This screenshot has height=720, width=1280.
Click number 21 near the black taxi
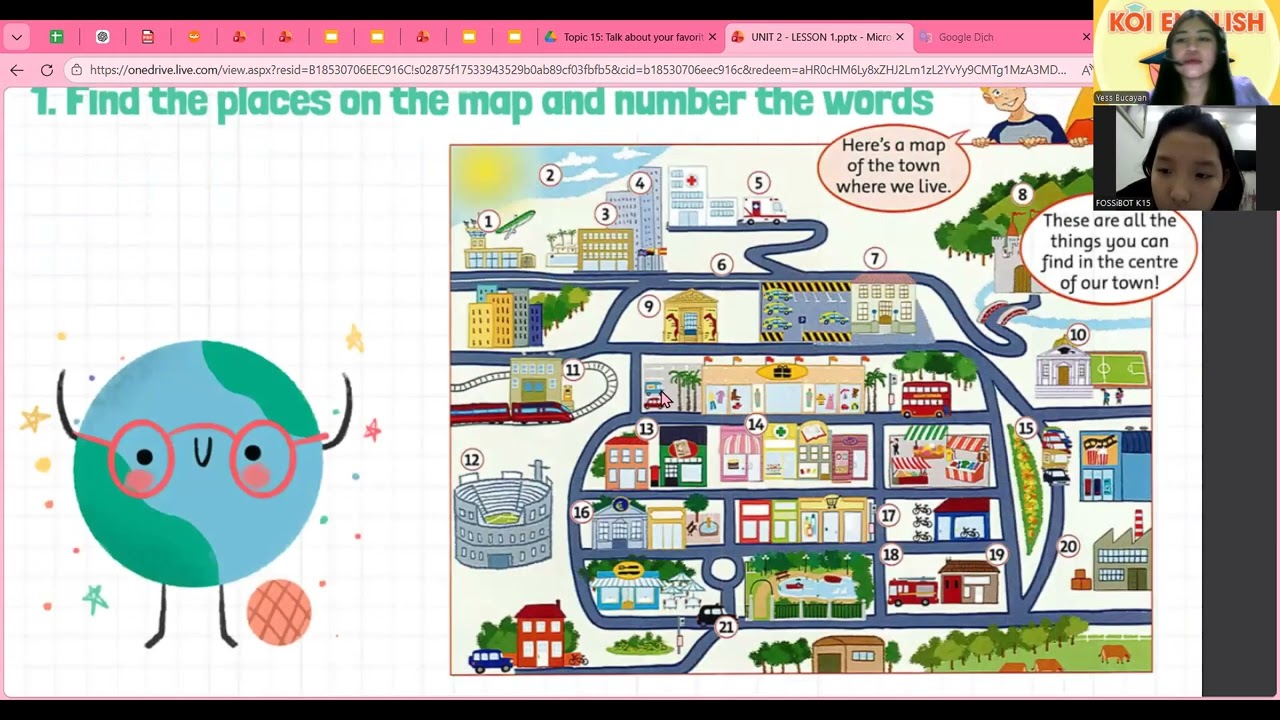(726, 627)
